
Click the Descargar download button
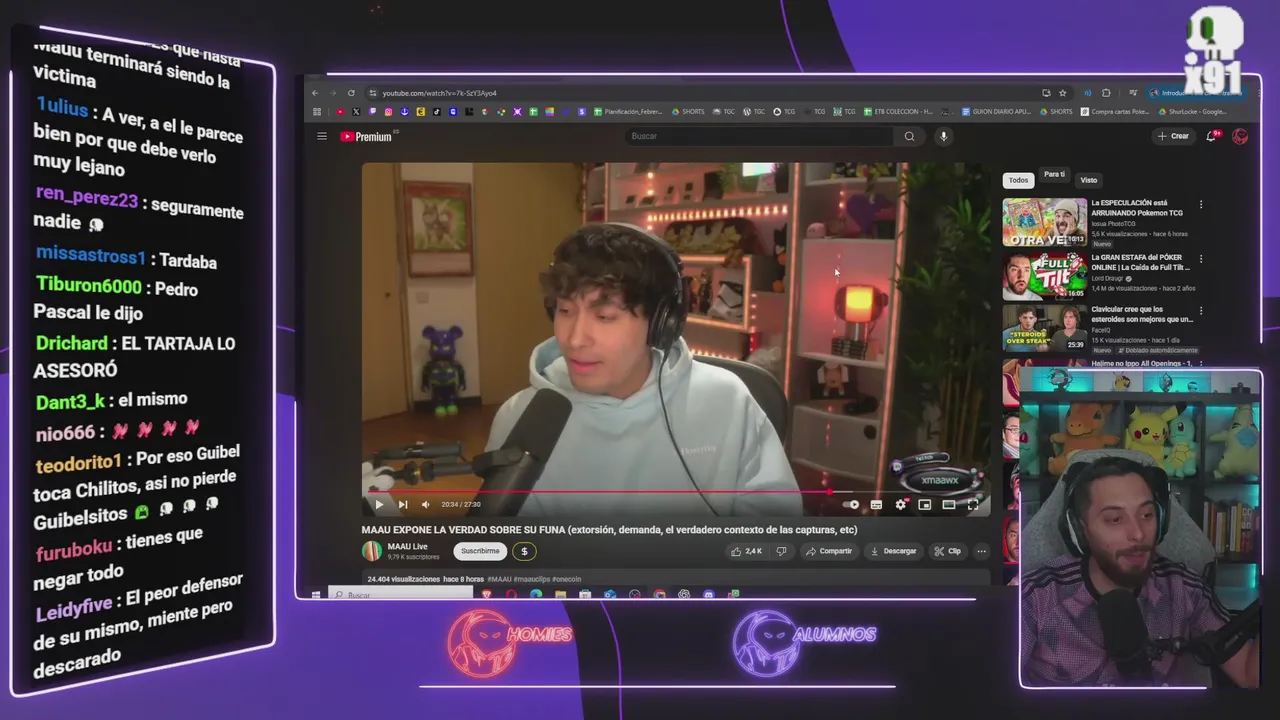893,551
